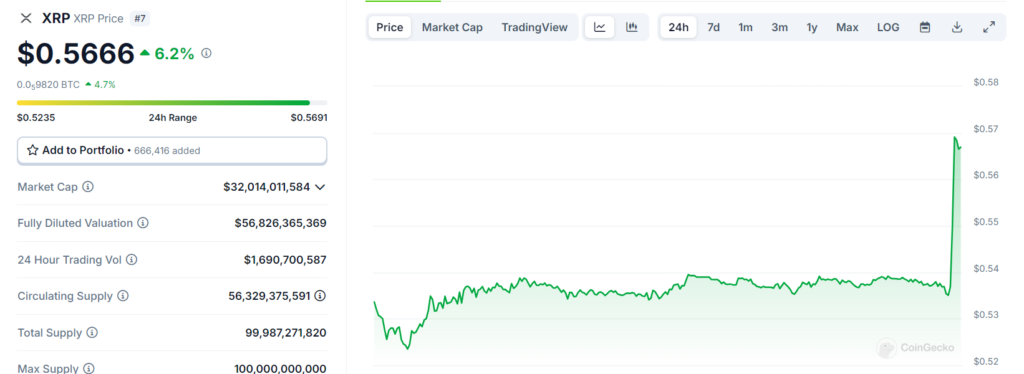Click the price line peak near $0.57
This screenshot has height=374, width=1024.
click(x=955, y=138)
